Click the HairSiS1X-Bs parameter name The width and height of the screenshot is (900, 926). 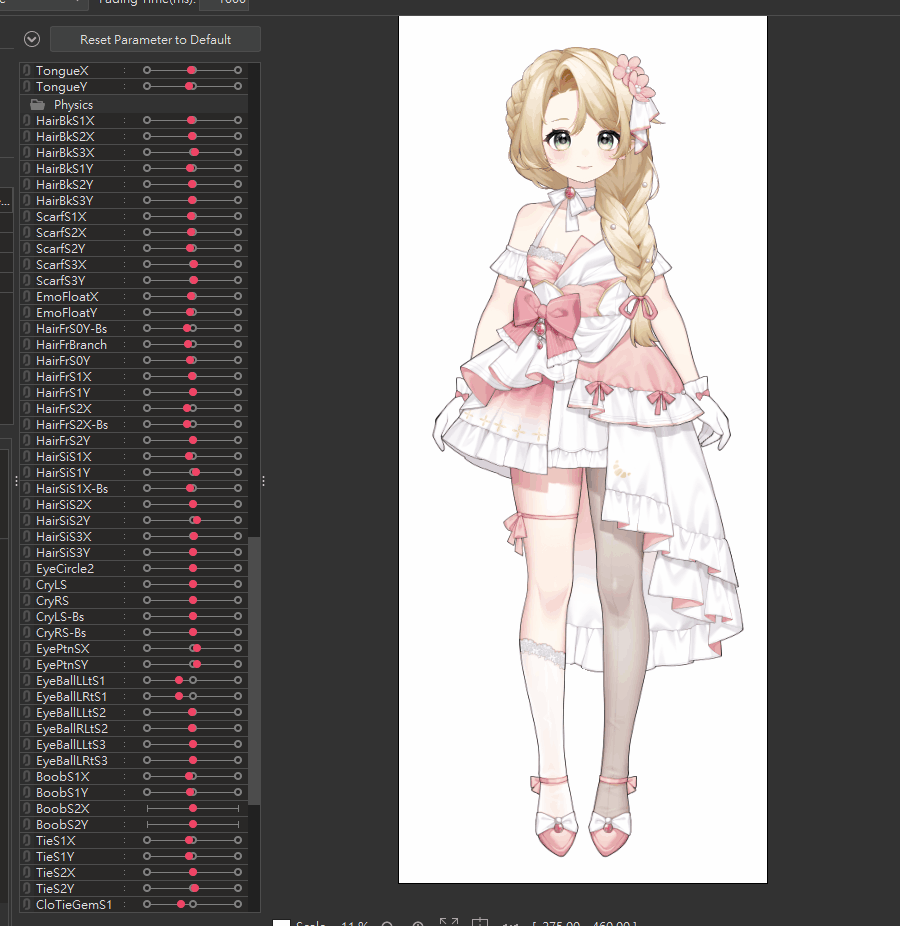(x=71, y=488)
